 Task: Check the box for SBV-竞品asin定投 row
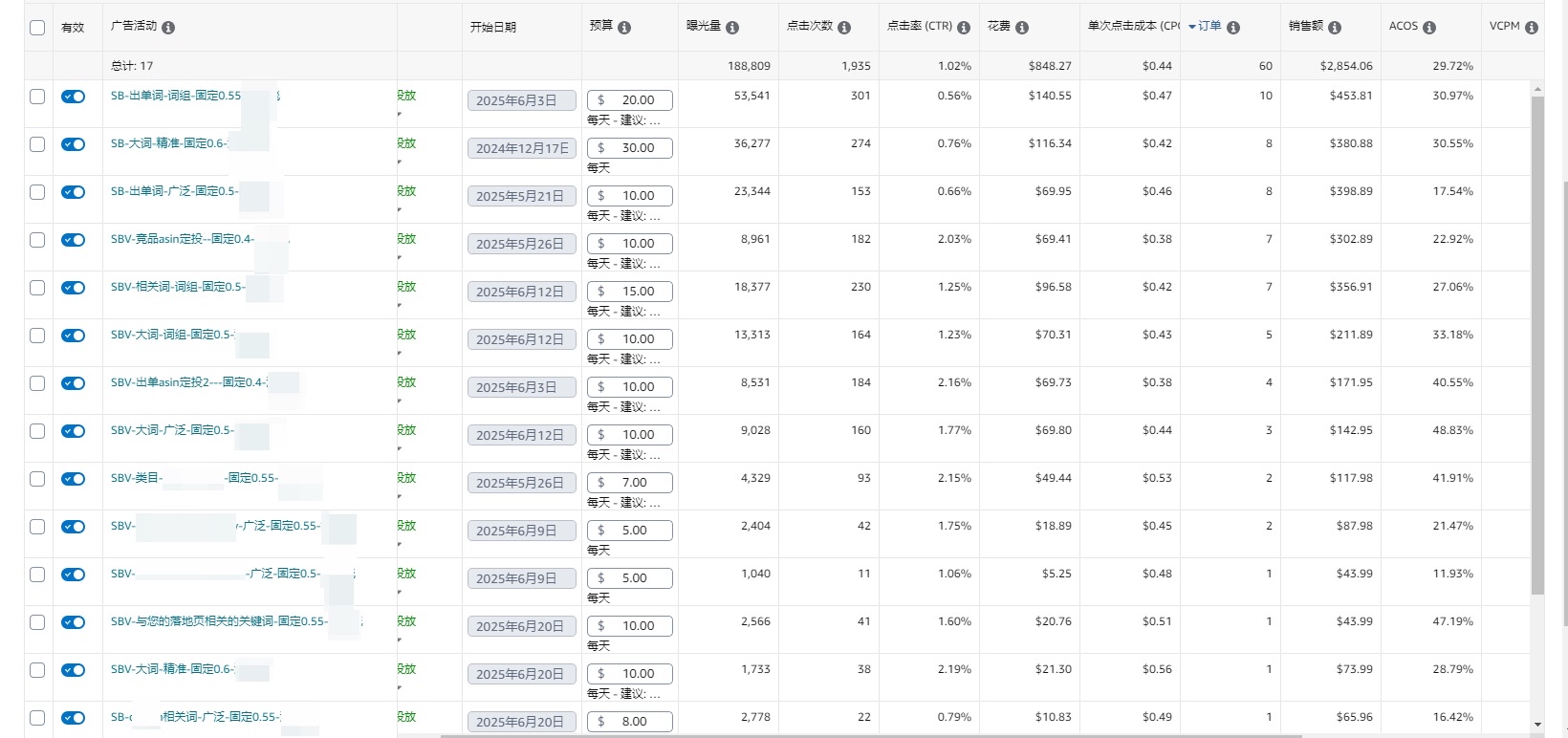(37, 240)
